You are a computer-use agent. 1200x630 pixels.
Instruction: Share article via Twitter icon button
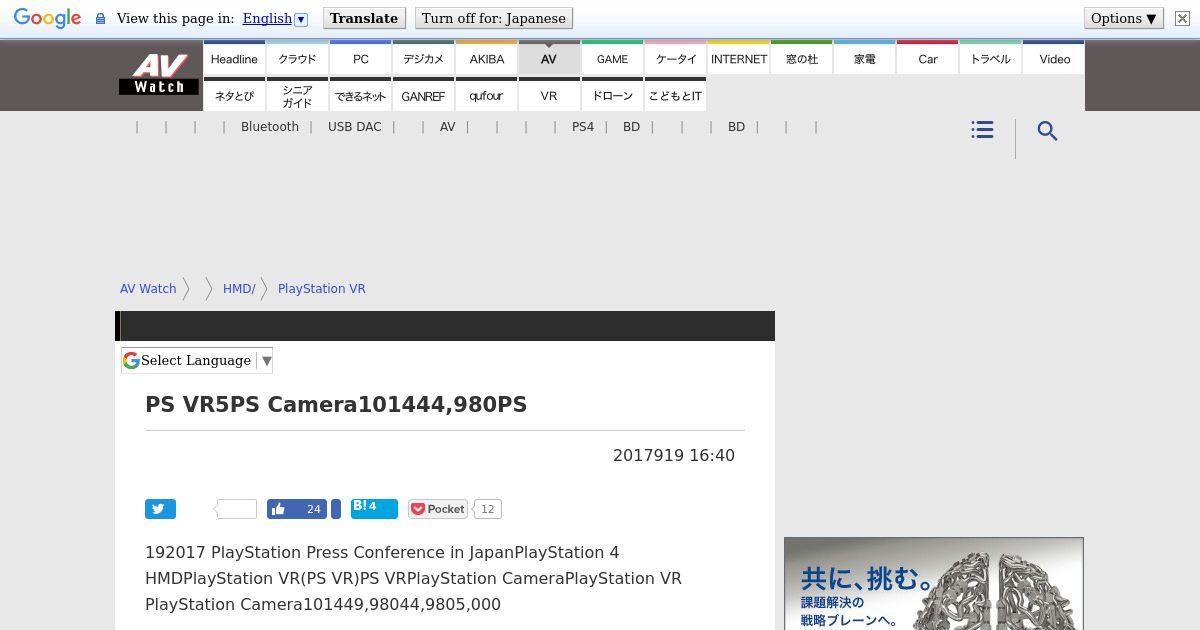[x=160, y=509]
